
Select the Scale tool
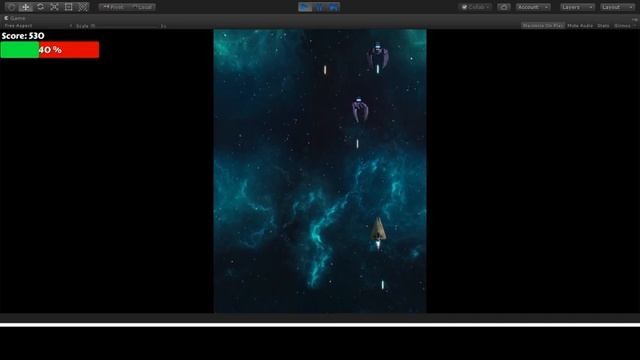(x=54, y=7)
